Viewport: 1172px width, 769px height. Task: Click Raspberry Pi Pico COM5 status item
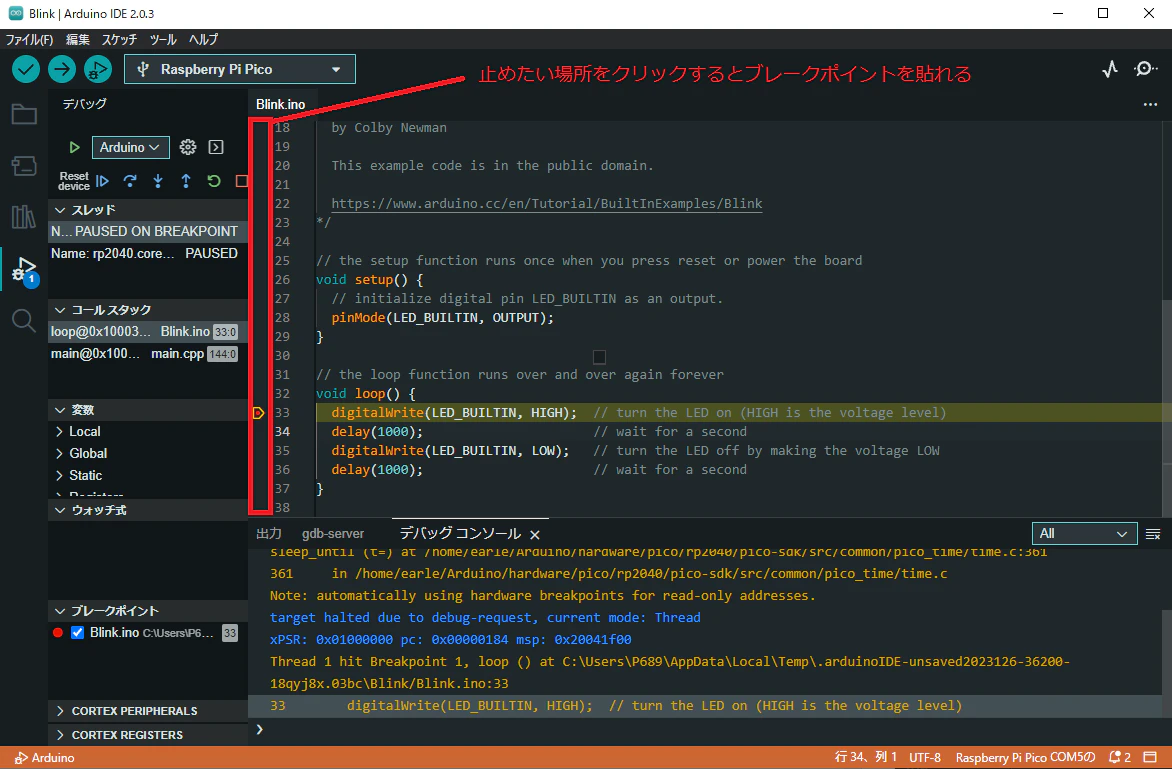point(1025,758)
